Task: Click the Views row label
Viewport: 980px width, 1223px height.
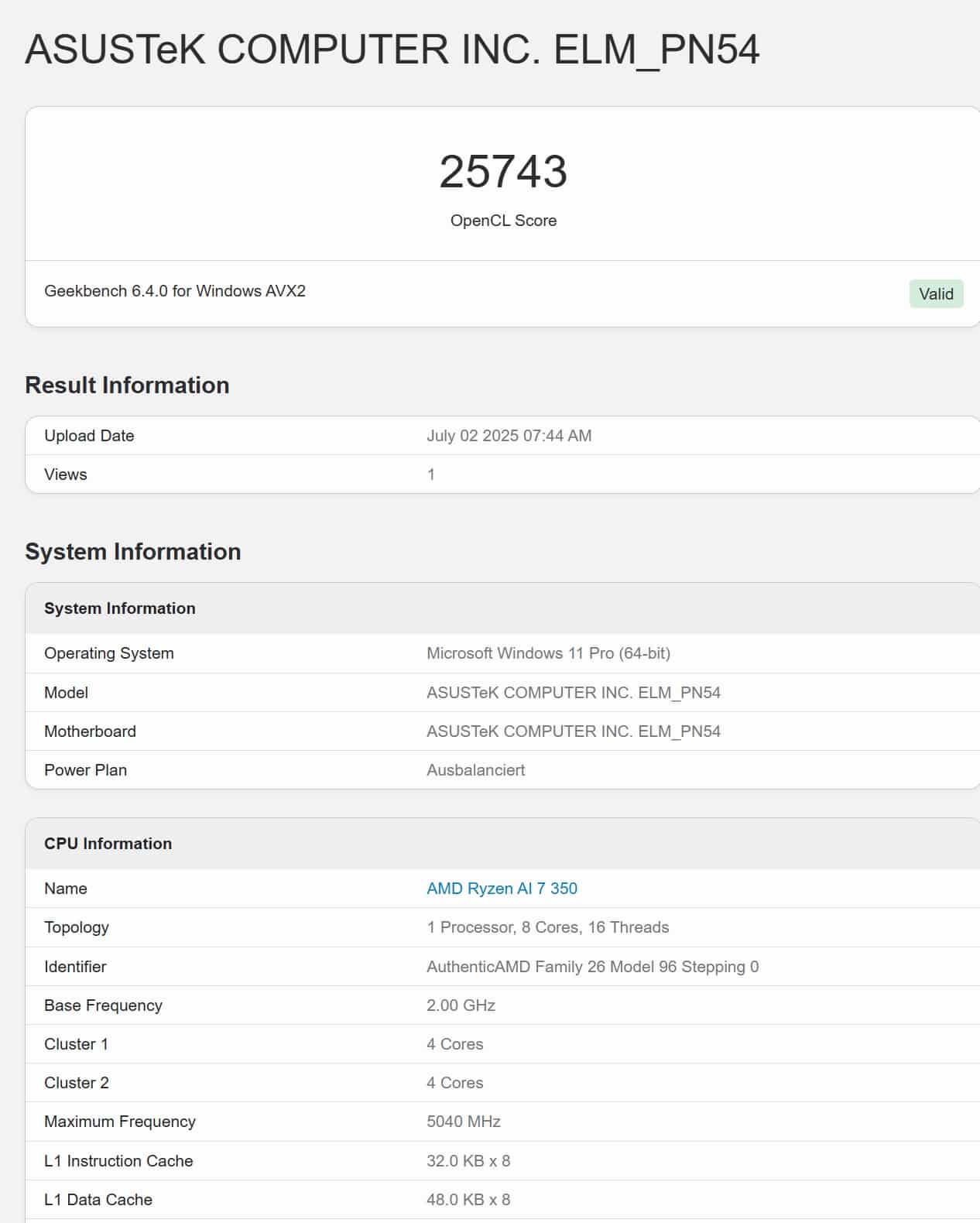Action: pos(66,474)
